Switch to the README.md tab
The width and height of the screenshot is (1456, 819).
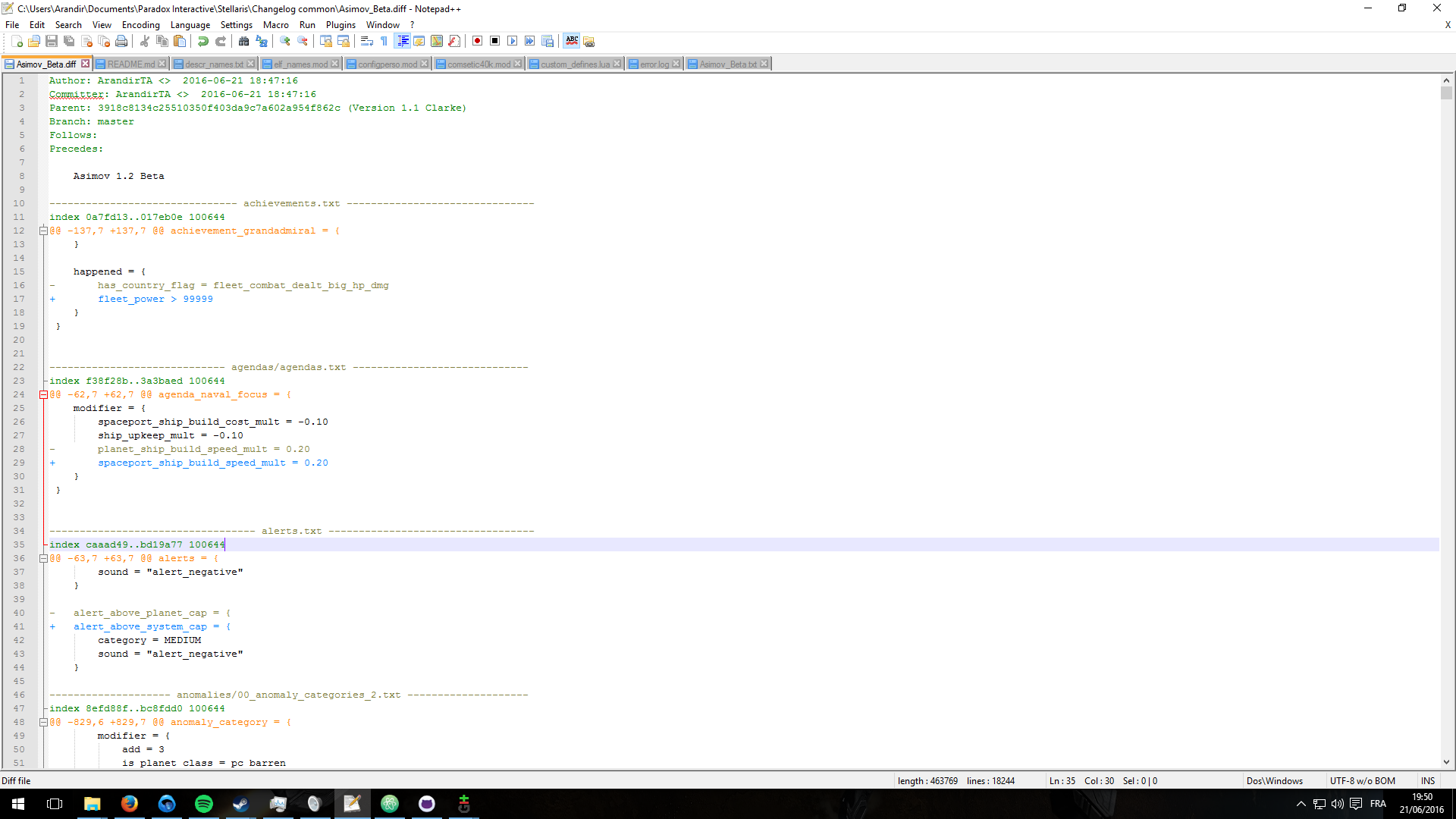pos(130,64)
